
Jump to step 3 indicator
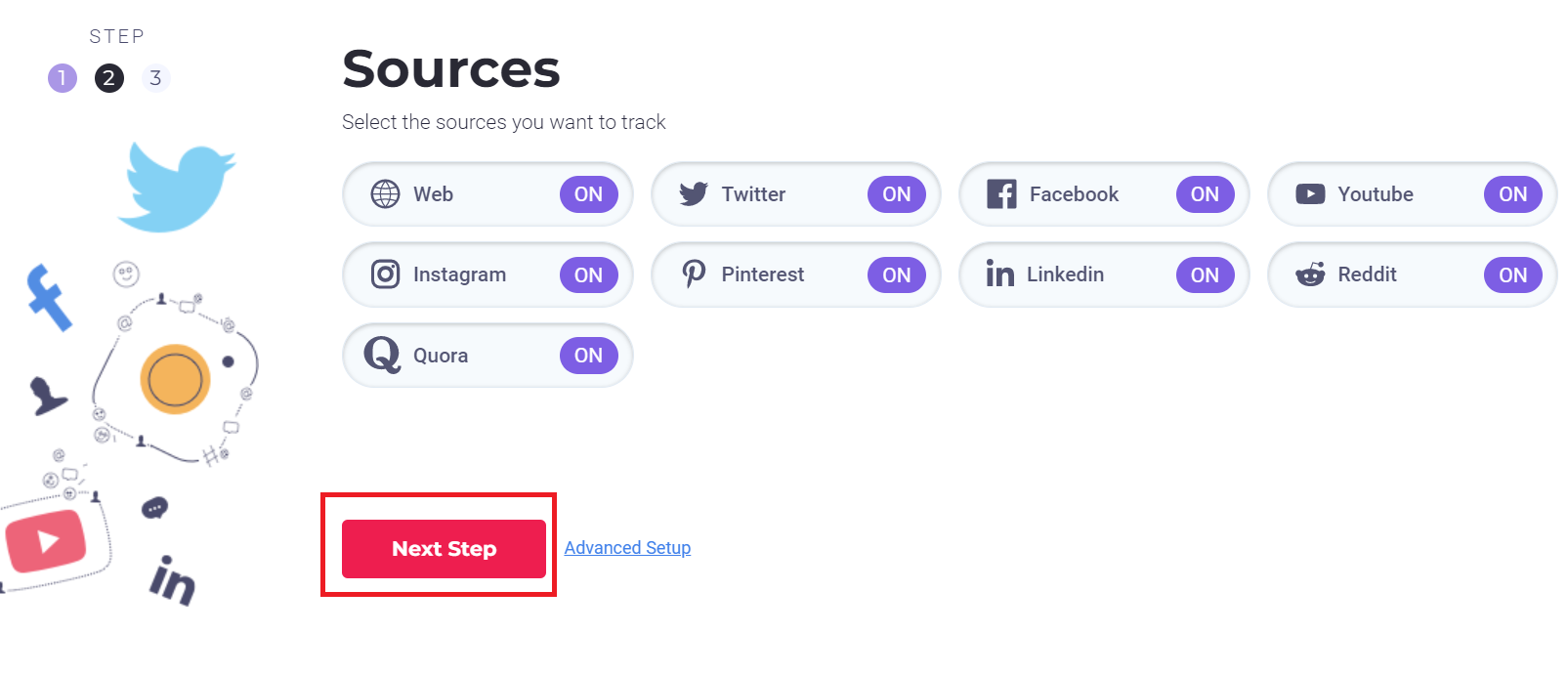(155, 78)
